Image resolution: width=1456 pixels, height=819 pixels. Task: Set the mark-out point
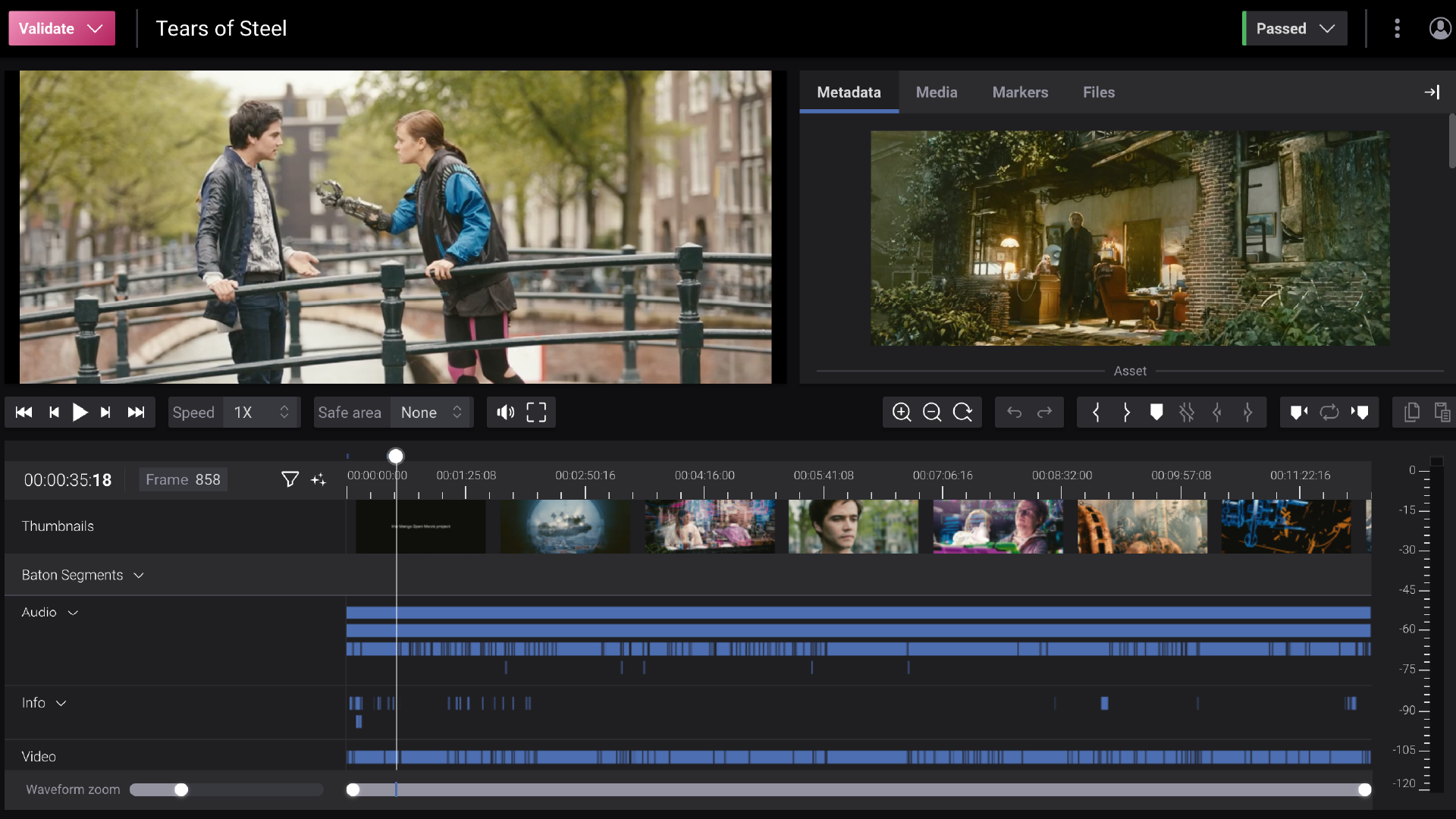tap(1126, 413)
